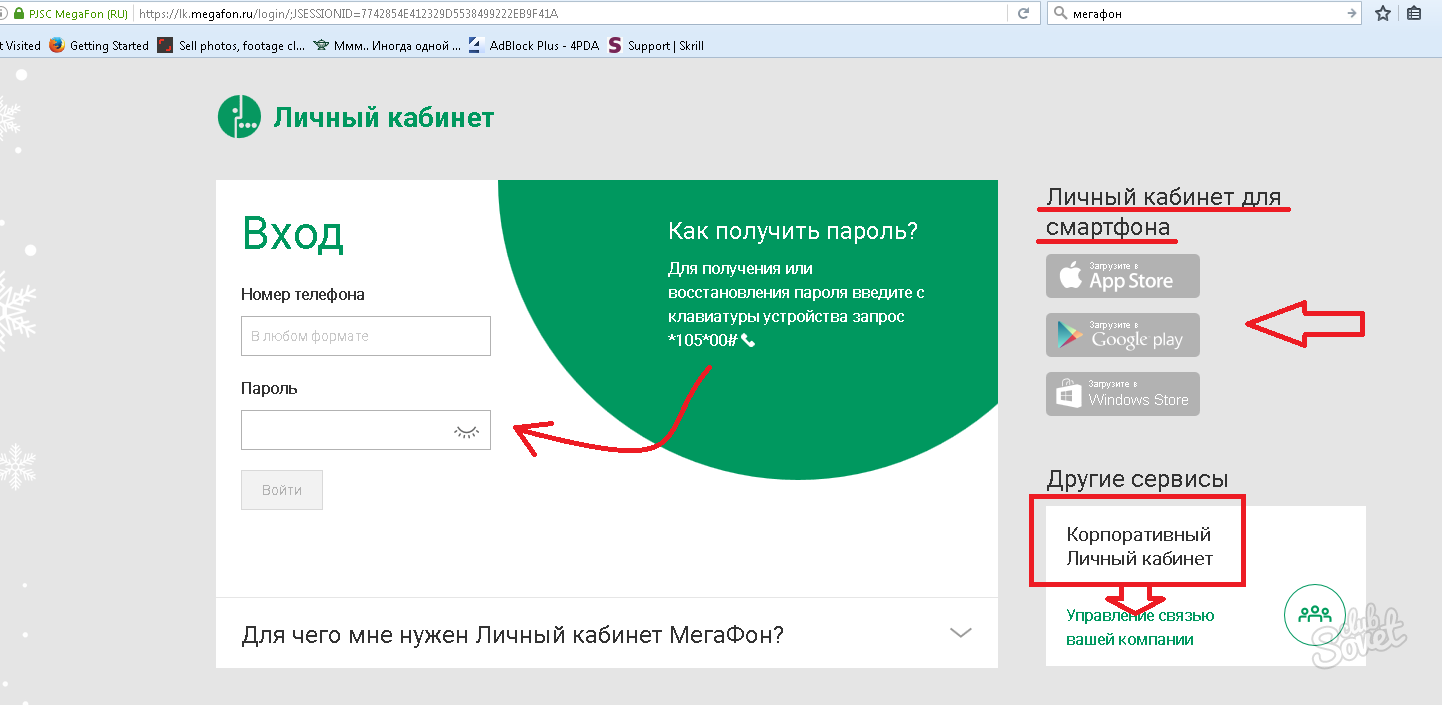The height and width of the screenshot is (705, 1442).
Task: Reload the page using the refresh icon
Action: tap(1023, 14)
